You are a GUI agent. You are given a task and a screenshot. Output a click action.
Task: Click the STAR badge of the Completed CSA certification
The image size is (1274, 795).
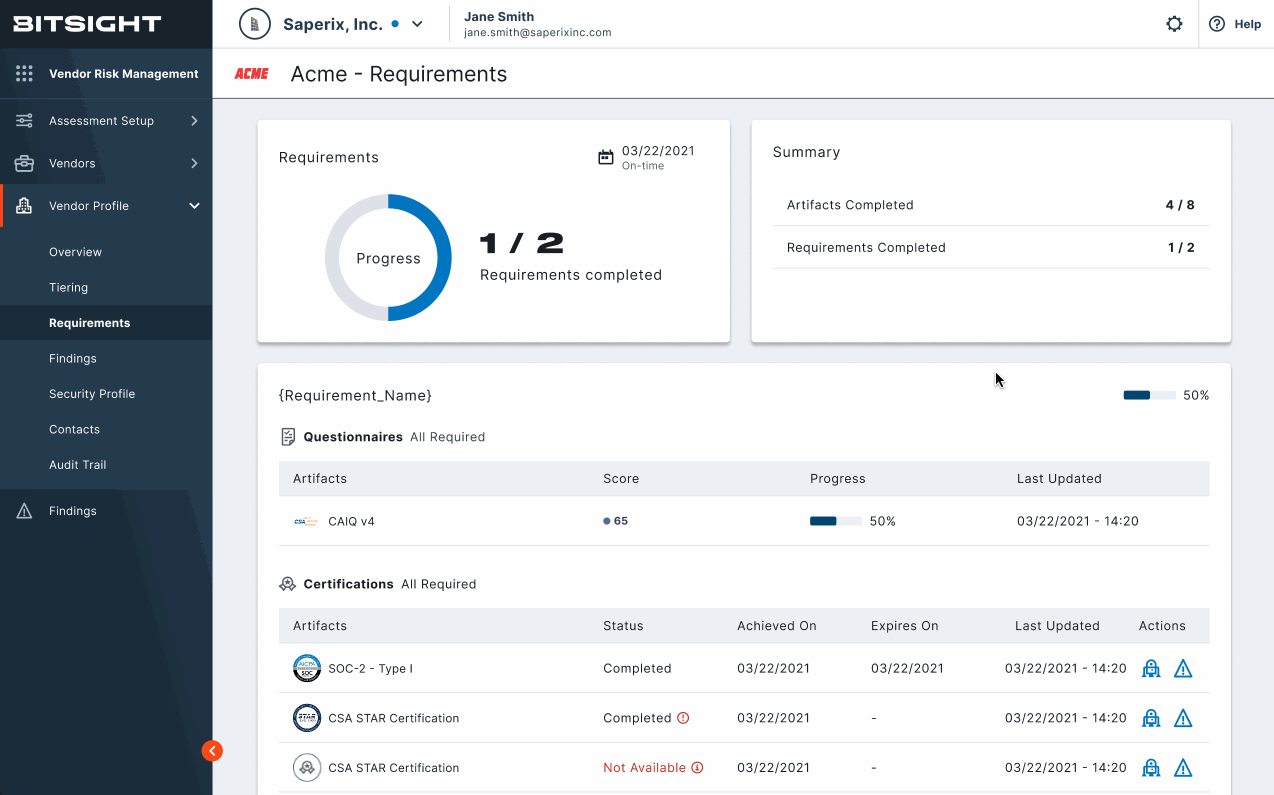coord(307,718)
